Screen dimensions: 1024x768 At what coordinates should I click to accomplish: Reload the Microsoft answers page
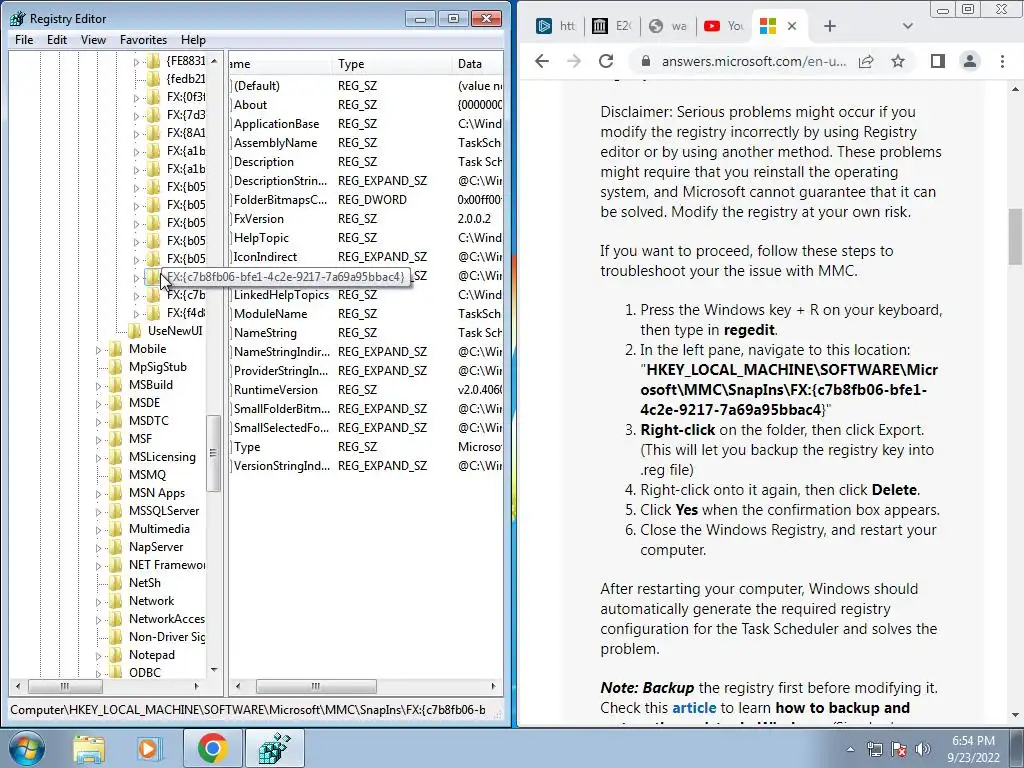tap(606, 61)
